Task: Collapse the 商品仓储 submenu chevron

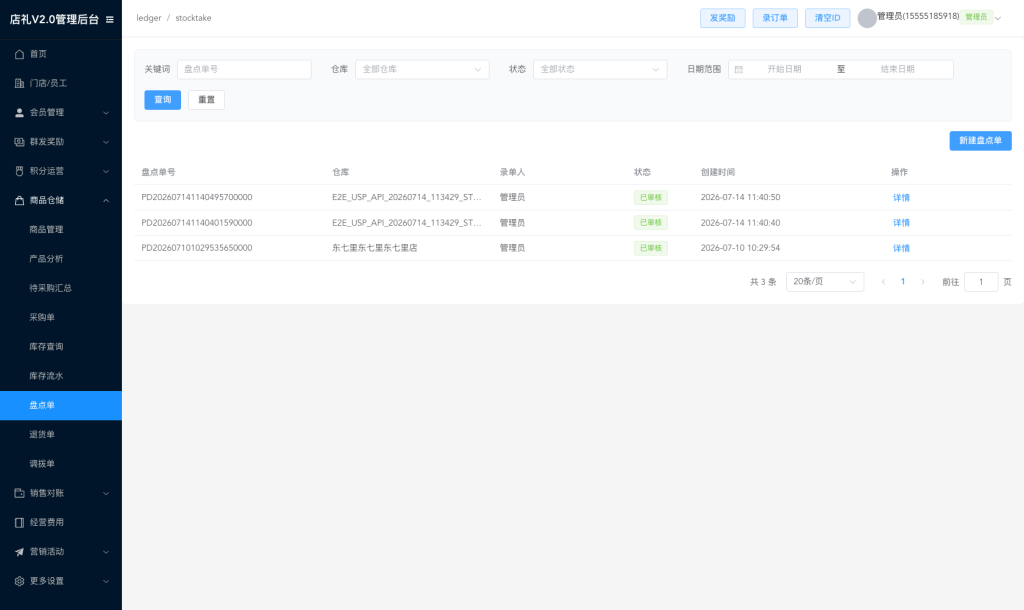Action: pyautogui.click(x=106, y=201)
